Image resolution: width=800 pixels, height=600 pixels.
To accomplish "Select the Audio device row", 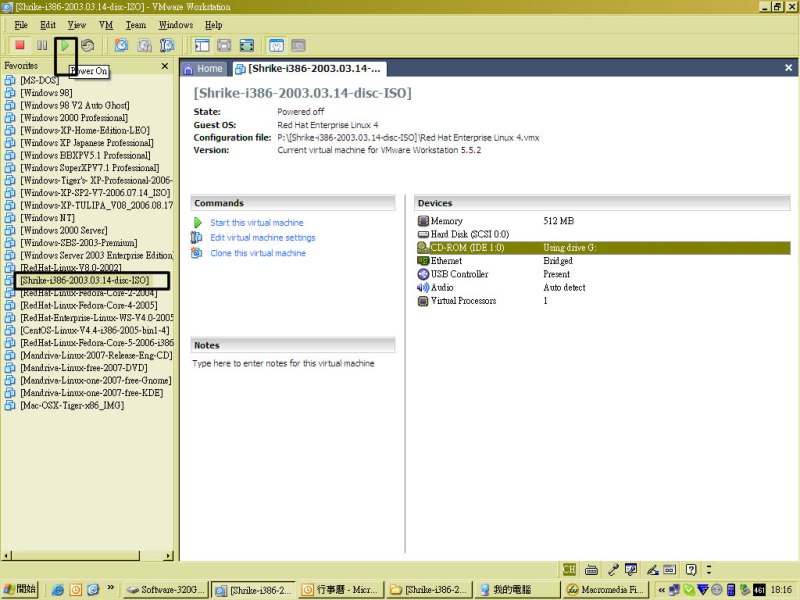I will click(603, 288).
